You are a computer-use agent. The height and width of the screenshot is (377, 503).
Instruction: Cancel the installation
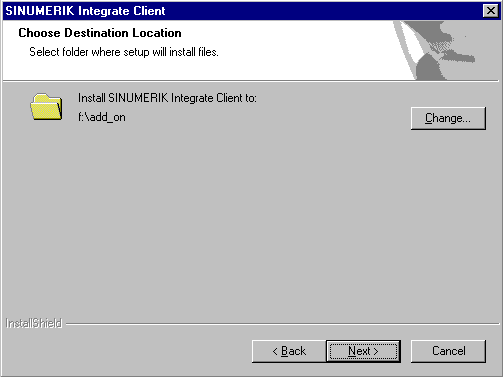448,351
